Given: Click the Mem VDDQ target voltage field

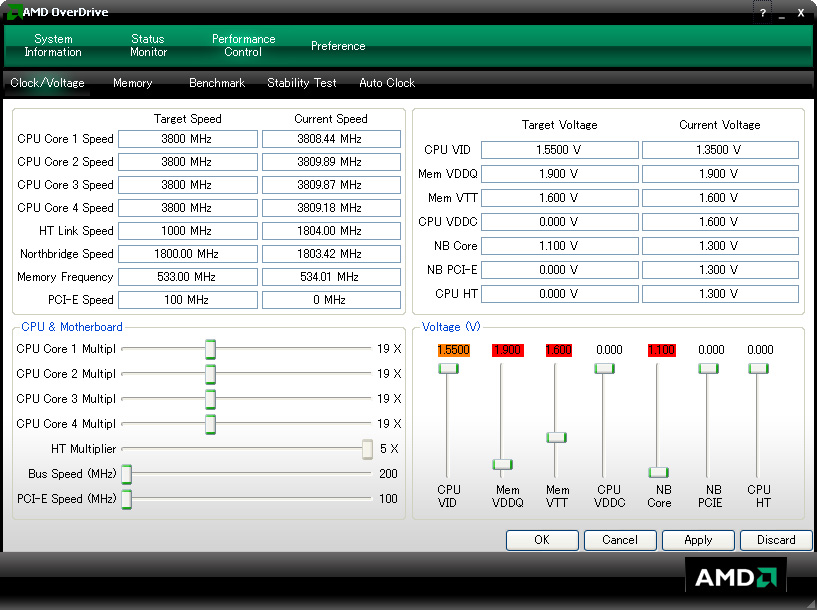Looking at the screenshot, I should point(560,174).
